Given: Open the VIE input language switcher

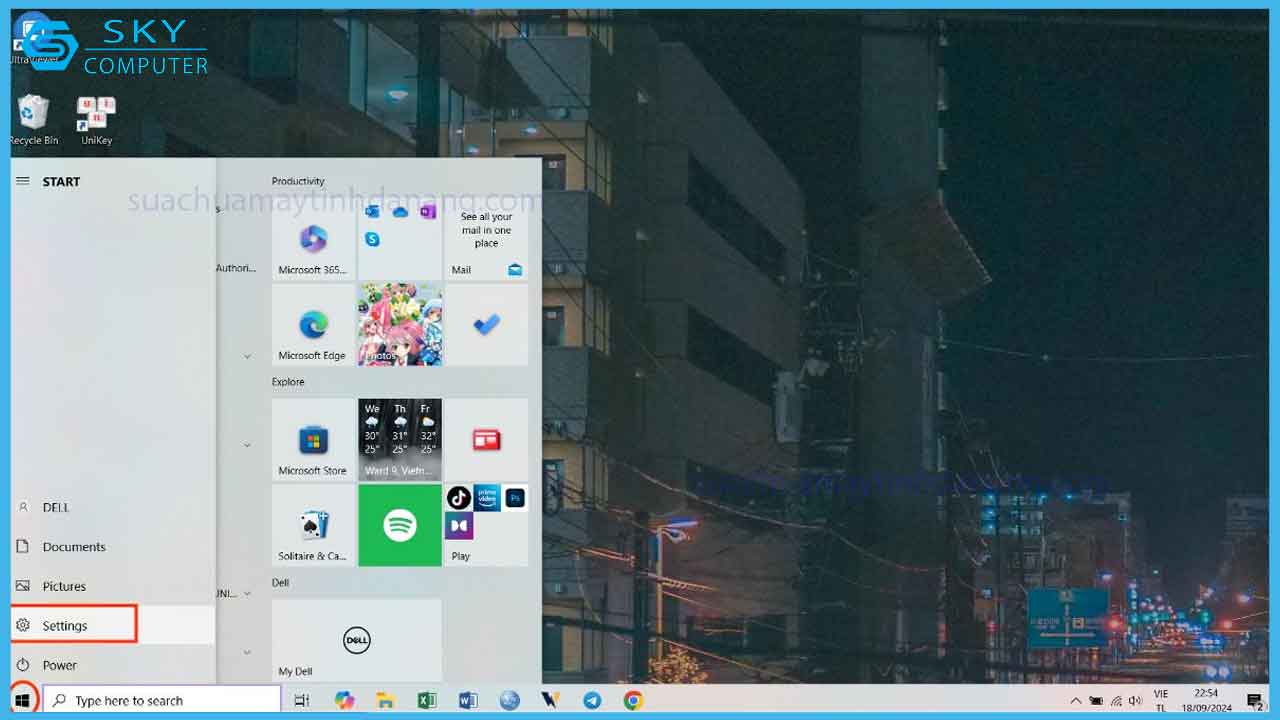Looking at the screenshot, I should (1161, 700).
